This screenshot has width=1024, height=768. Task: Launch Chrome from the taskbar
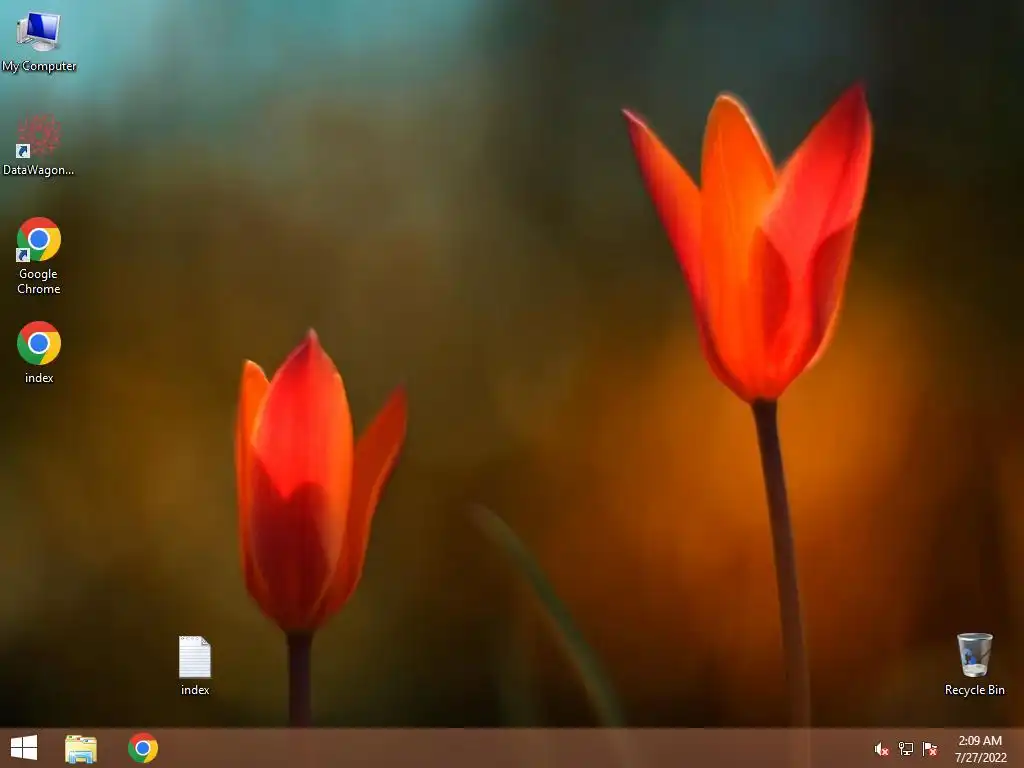[x=143, y=748]
